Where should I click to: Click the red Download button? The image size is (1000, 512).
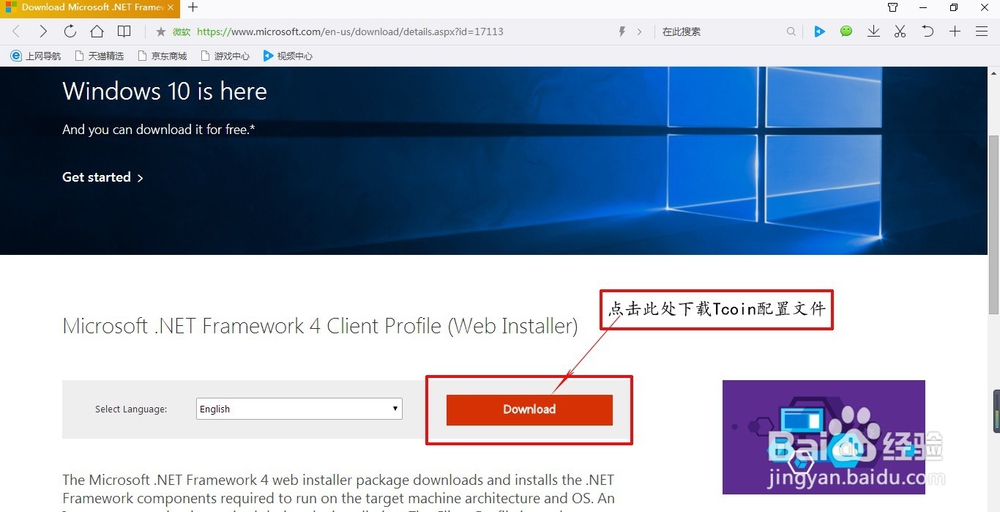point(529,409)
